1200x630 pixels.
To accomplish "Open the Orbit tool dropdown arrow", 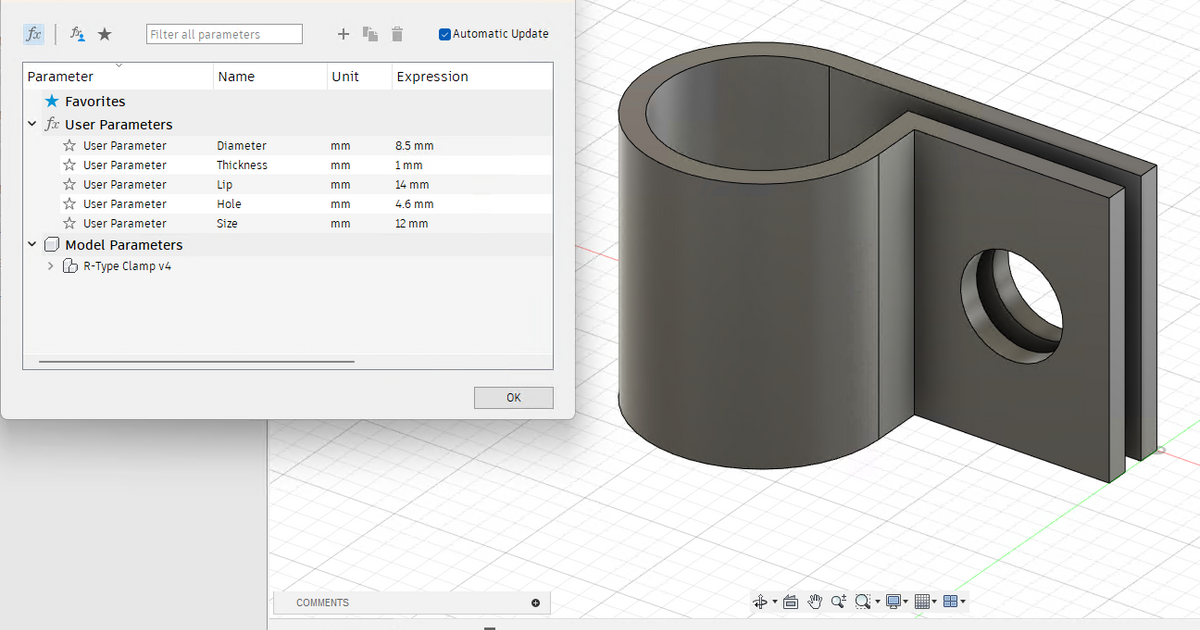I will (775, 601).
